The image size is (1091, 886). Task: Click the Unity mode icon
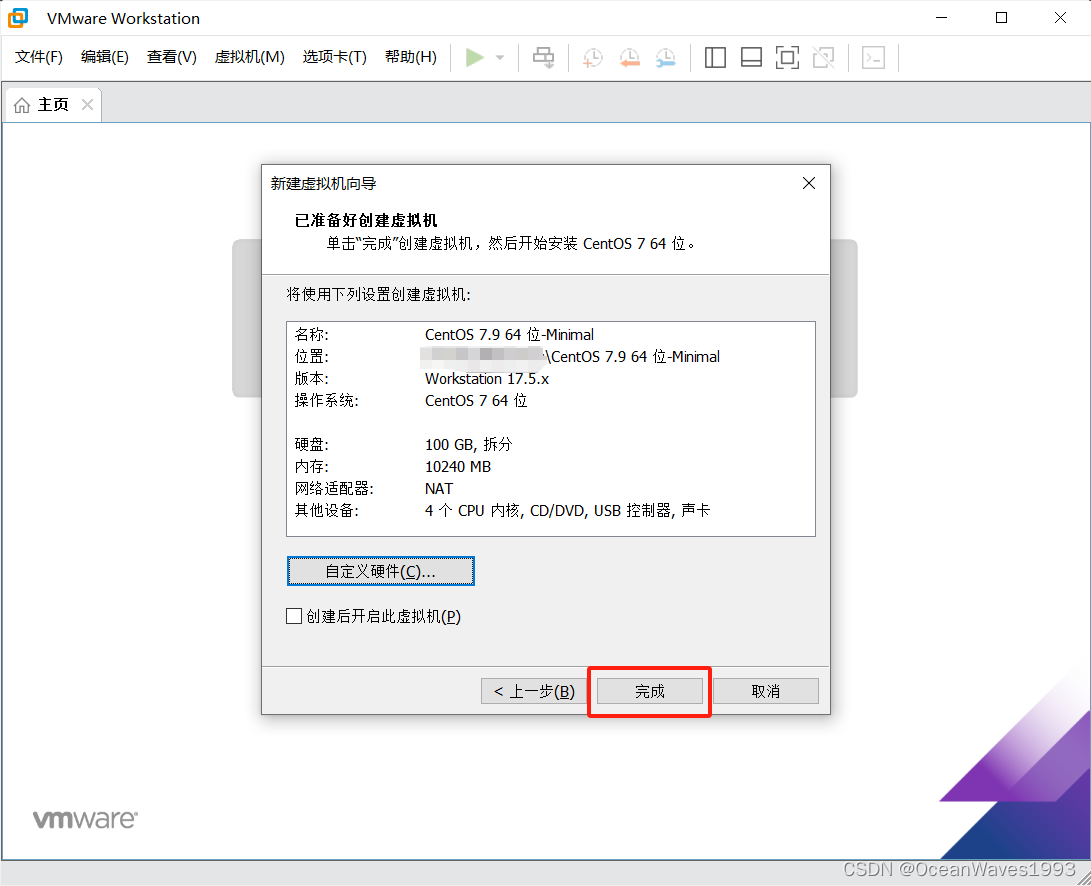click(823, 57)
